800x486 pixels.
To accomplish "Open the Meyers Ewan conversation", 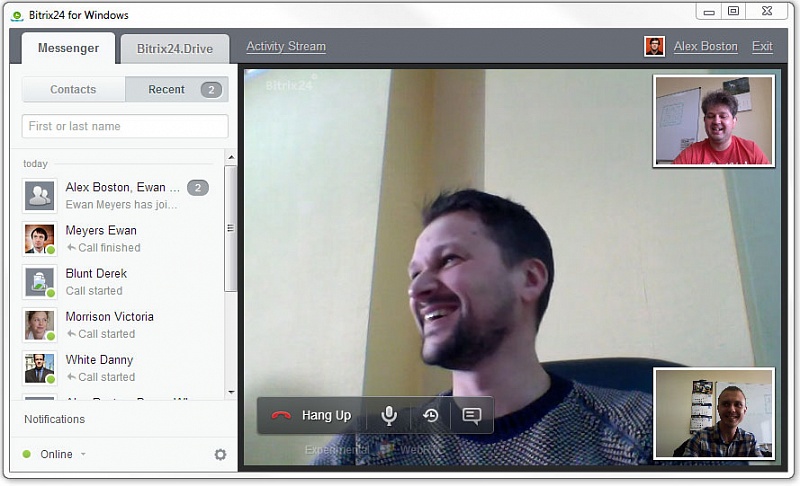I will pyautogui.click(x=117, y=239).
